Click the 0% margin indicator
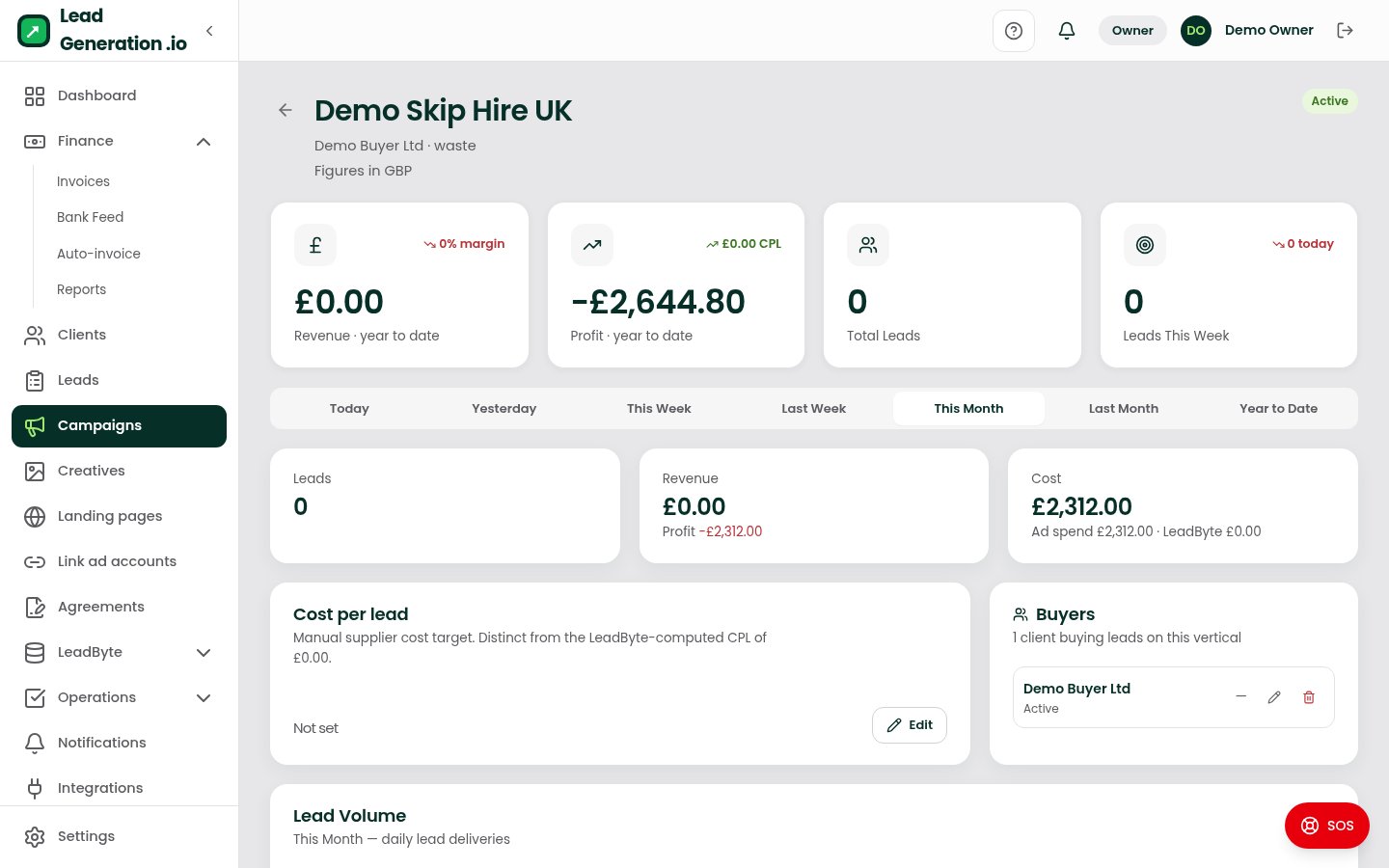 click(464, 244)
